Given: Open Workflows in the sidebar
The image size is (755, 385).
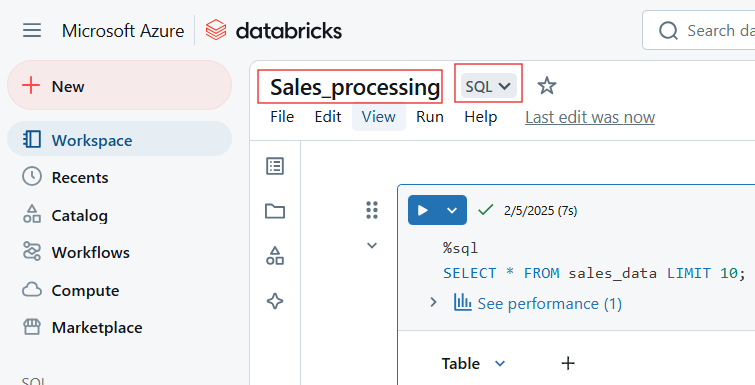Looking at the screenshot, I should [91, 253].
